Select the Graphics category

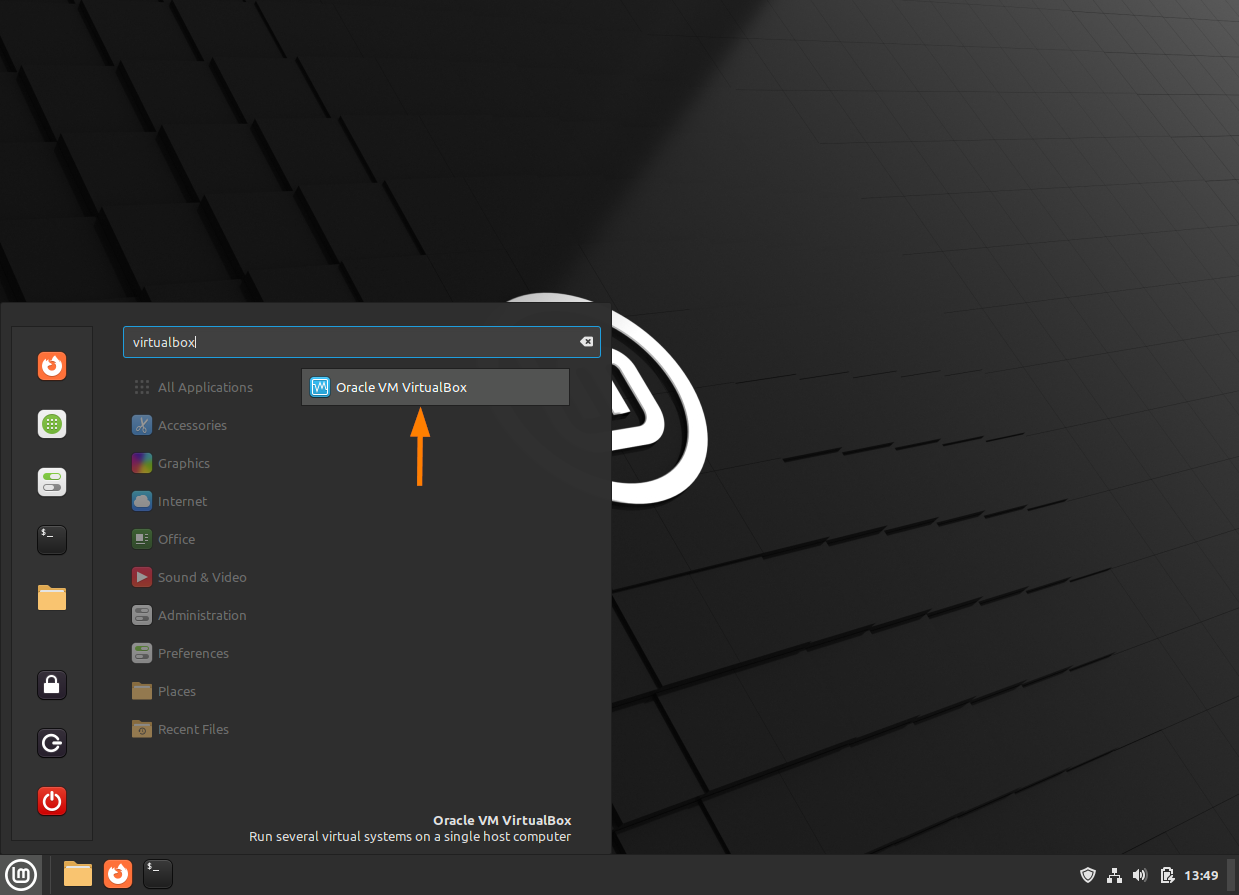(x=171, y=463)
